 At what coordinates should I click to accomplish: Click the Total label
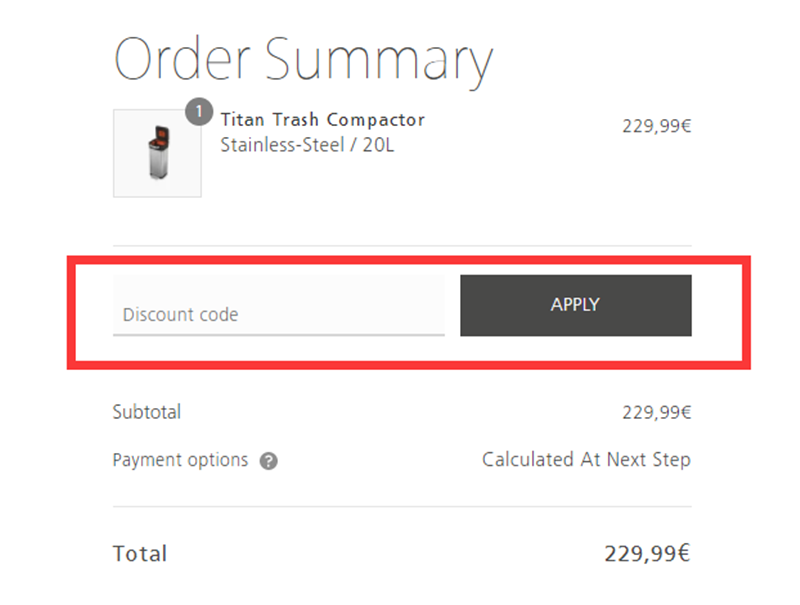click(x=140, y=553)
